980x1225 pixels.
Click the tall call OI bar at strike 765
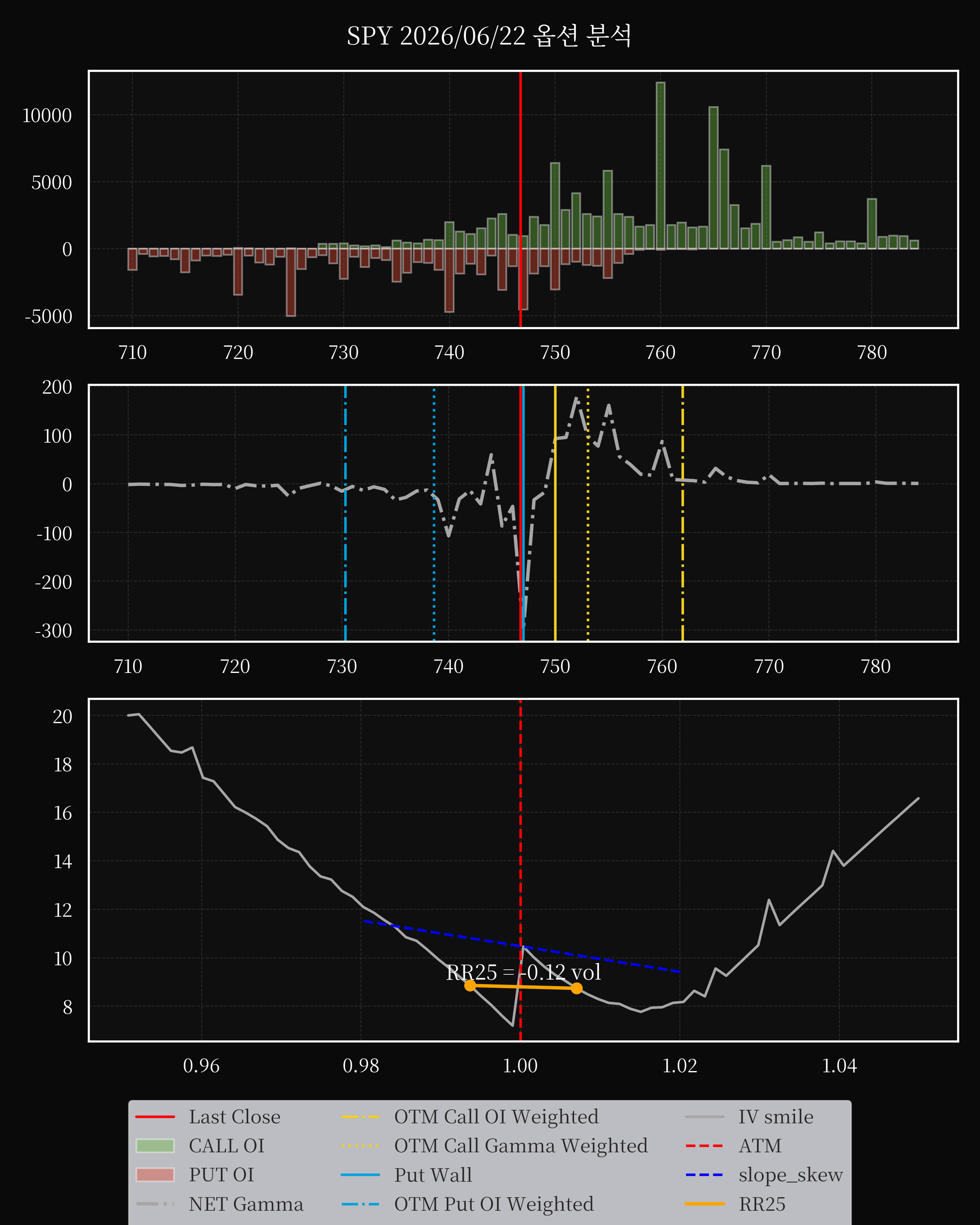coord(713,178)
